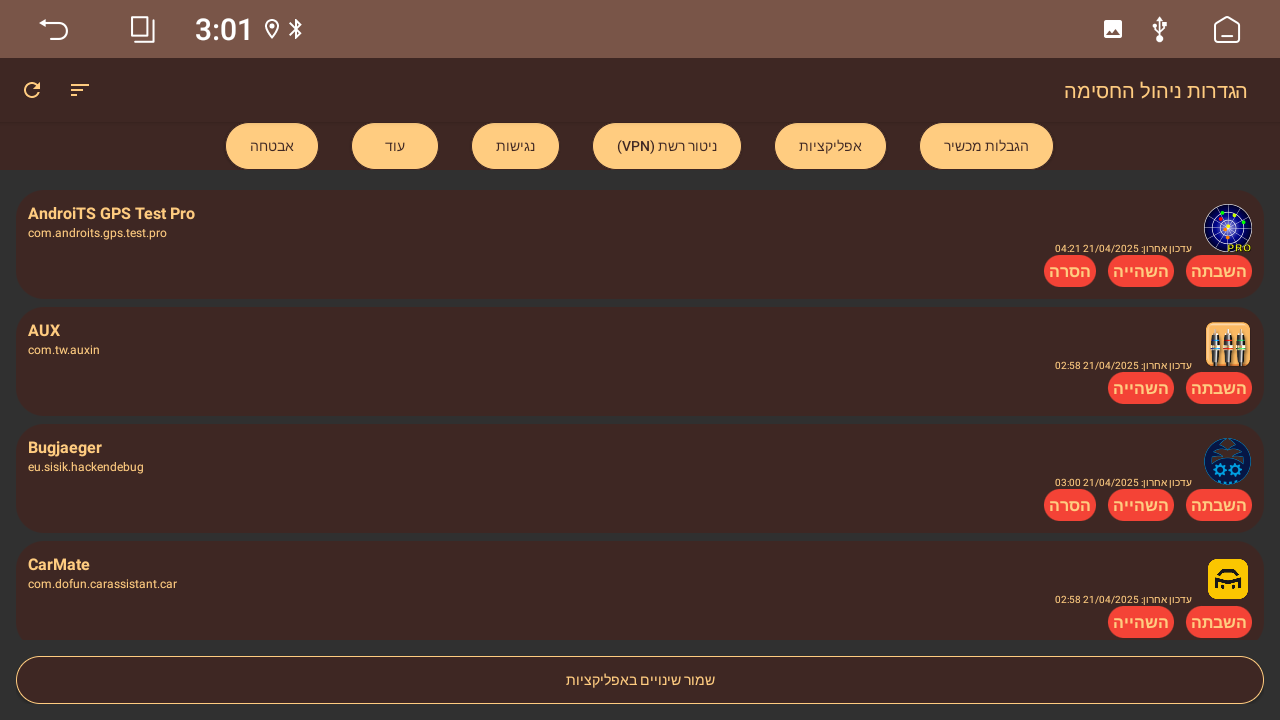Suspend CarMate with השהייה
This screenshot has height=720, width=1280.
tap(1141, 622)
